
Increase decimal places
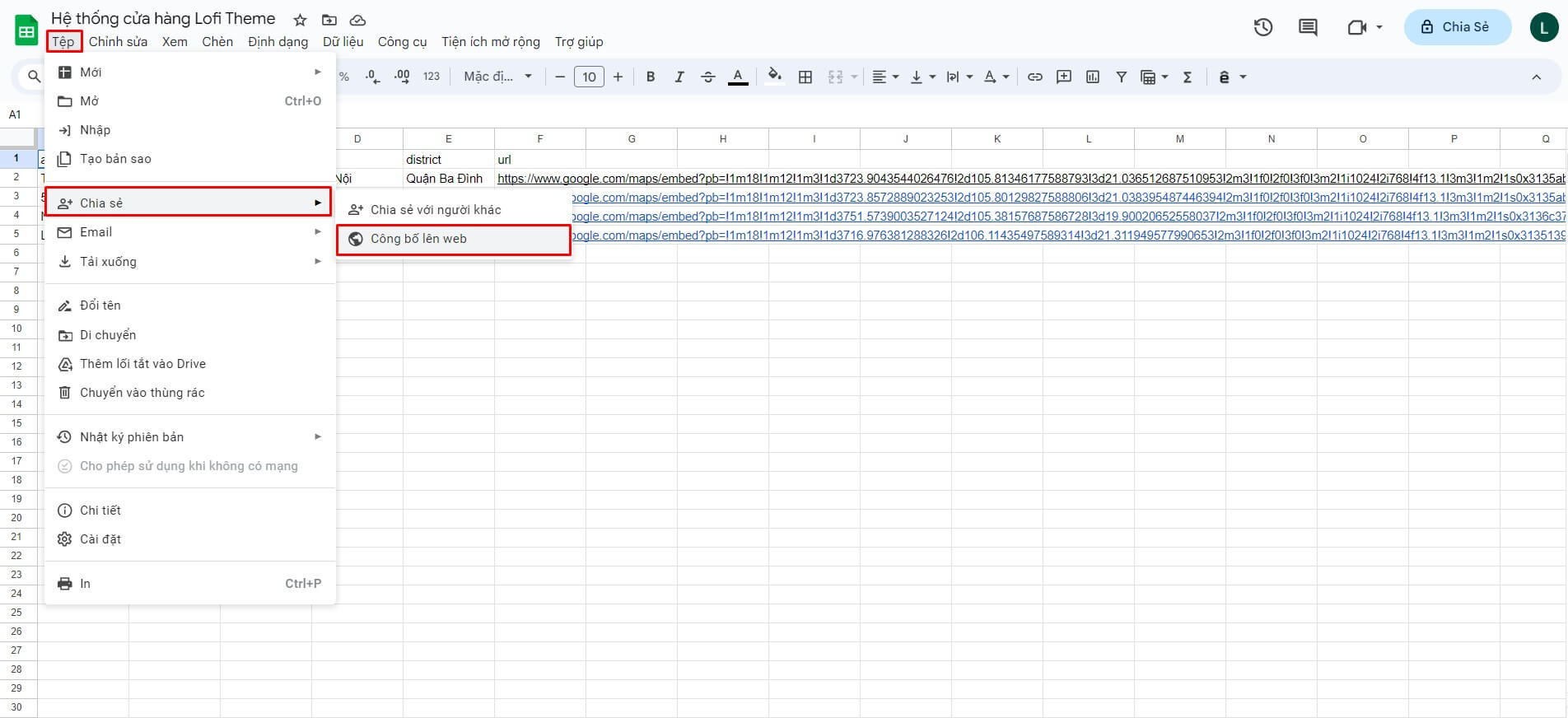[402, 77]
